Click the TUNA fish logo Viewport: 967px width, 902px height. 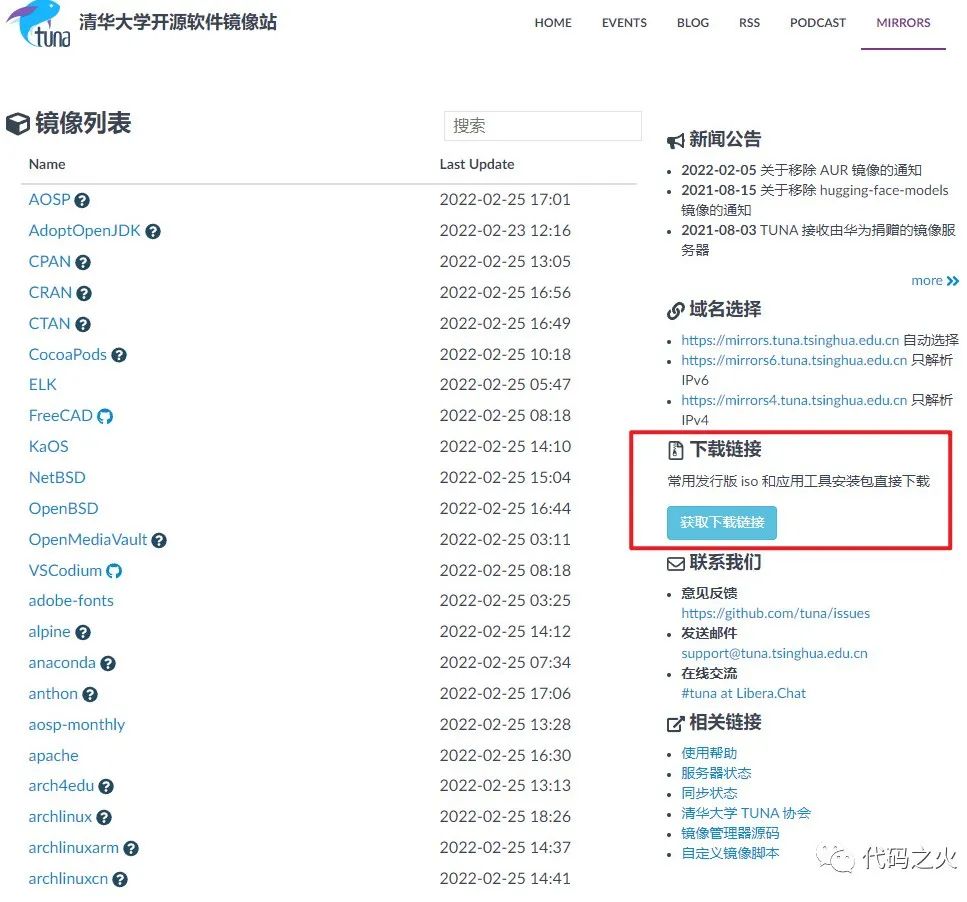point(38,23)
